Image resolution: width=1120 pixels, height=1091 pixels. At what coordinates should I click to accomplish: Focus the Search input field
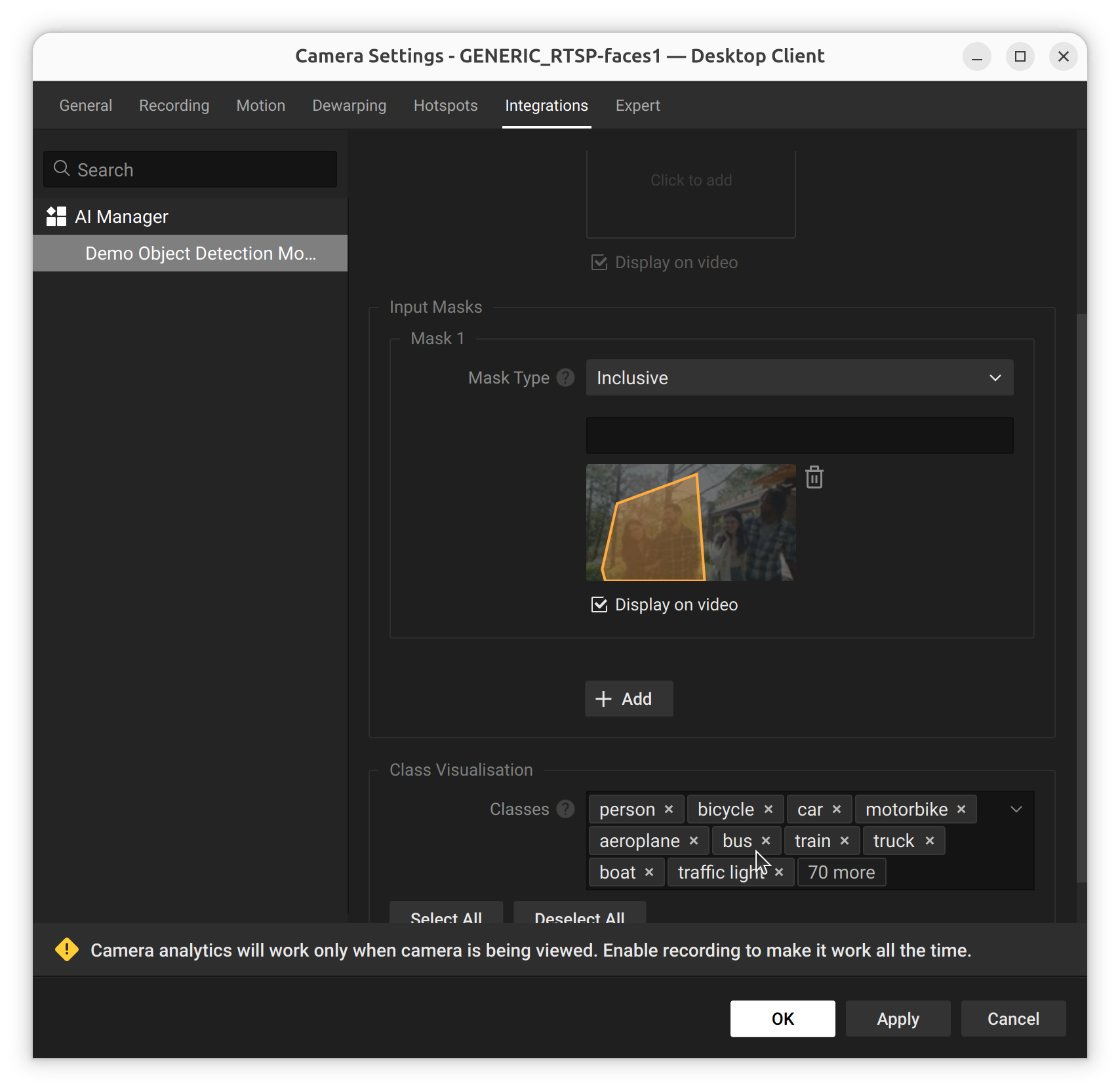190,169
